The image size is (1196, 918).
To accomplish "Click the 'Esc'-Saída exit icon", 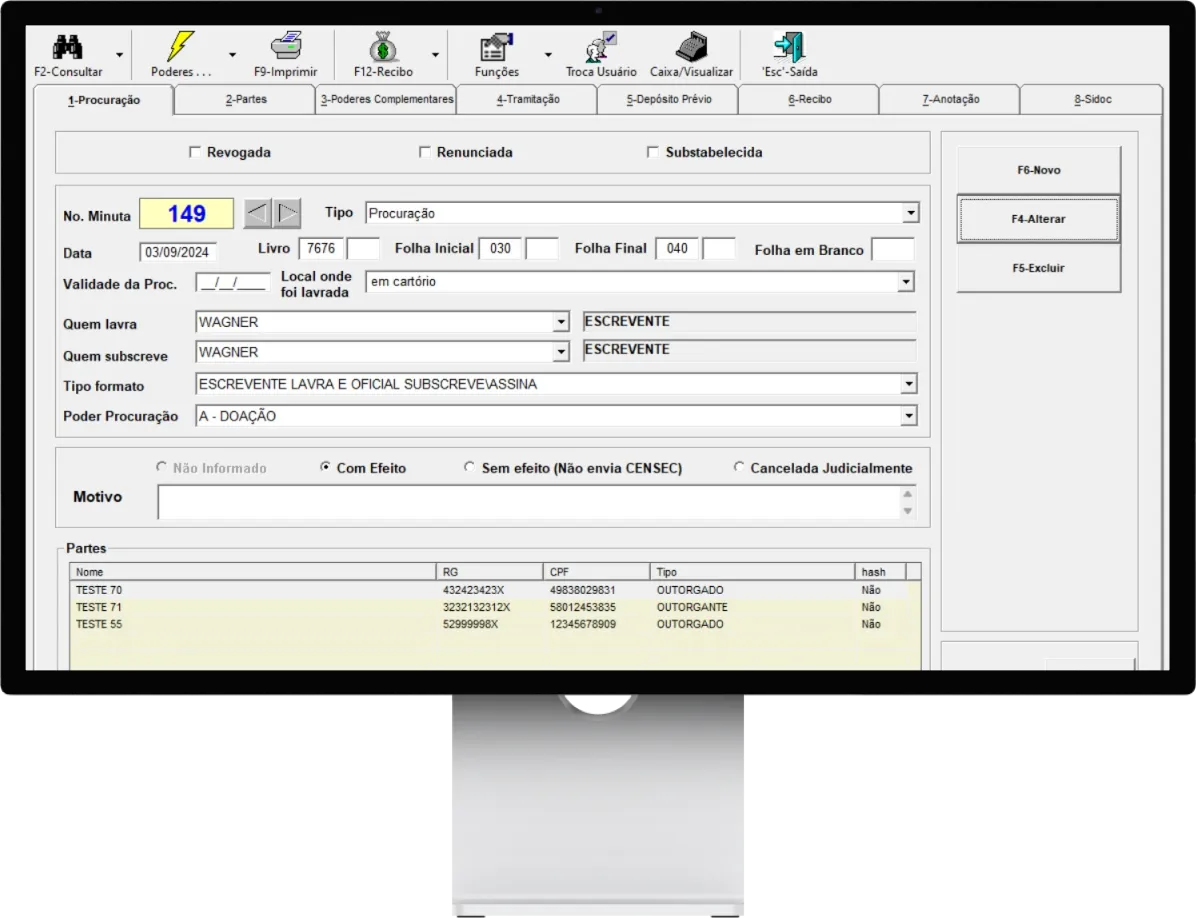I will (x=789, y=48).
